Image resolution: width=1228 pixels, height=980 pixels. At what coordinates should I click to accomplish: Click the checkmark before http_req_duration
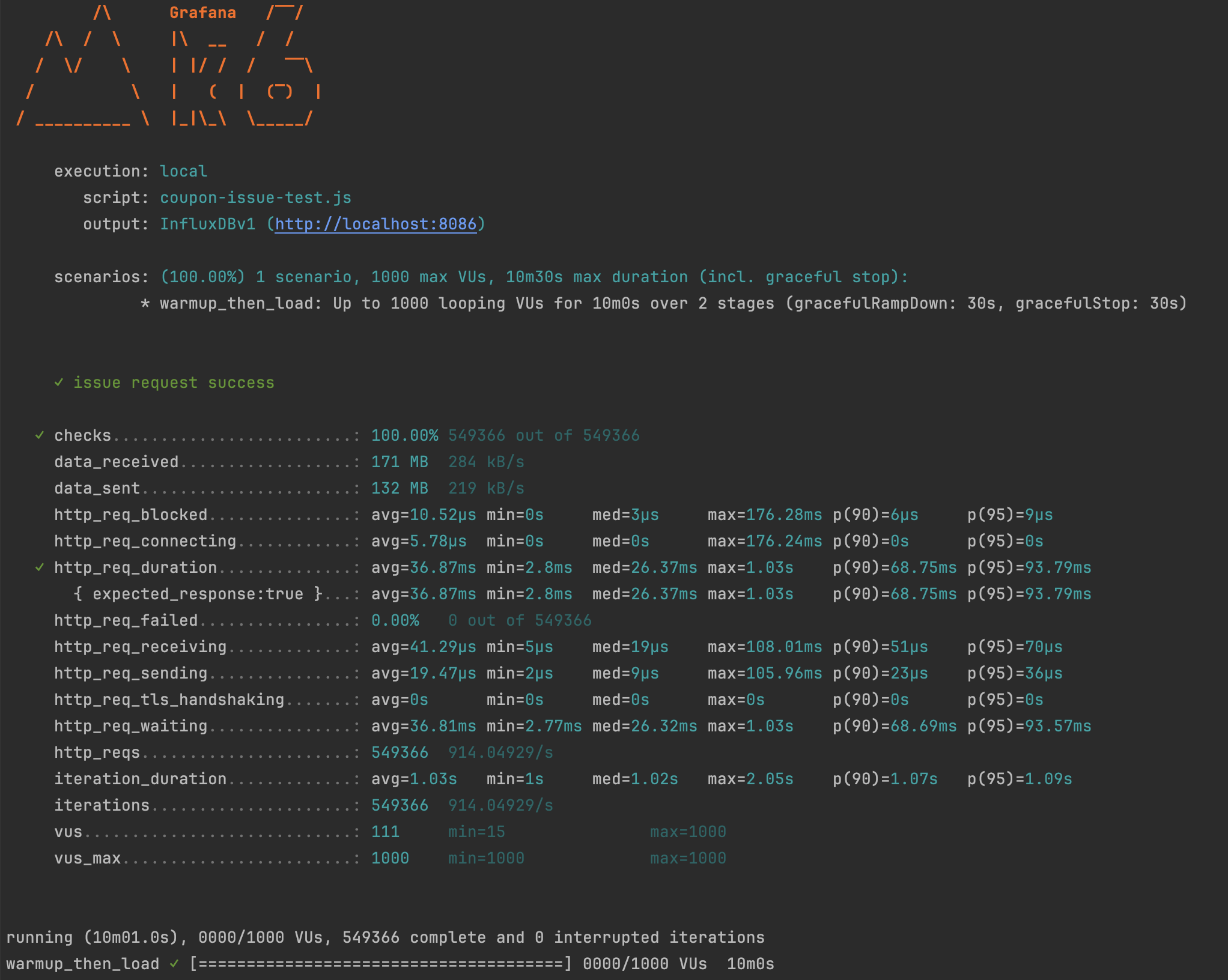pos(40,567)
